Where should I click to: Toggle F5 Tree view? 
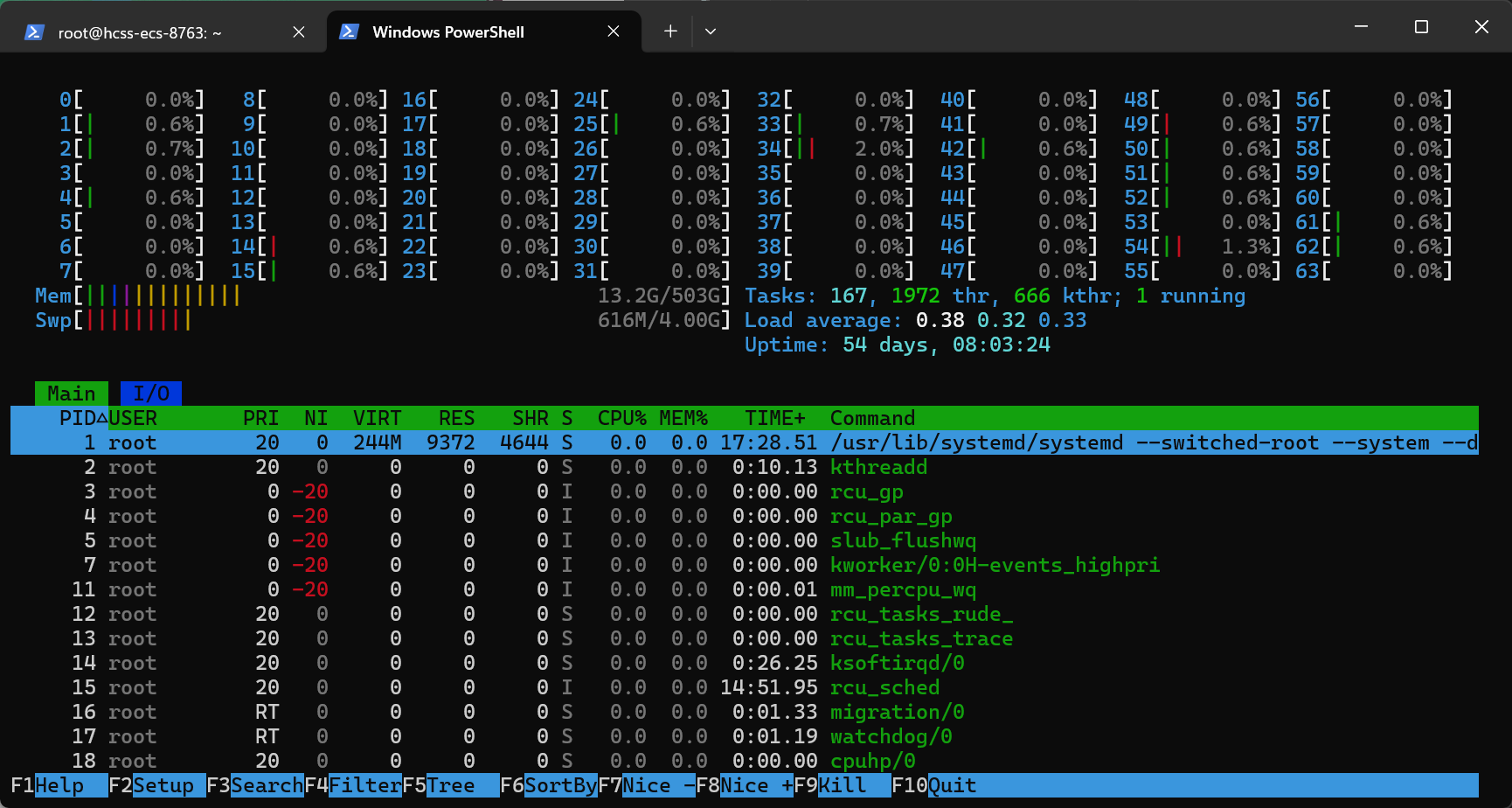pyautogui.click(x=451, y=785)
